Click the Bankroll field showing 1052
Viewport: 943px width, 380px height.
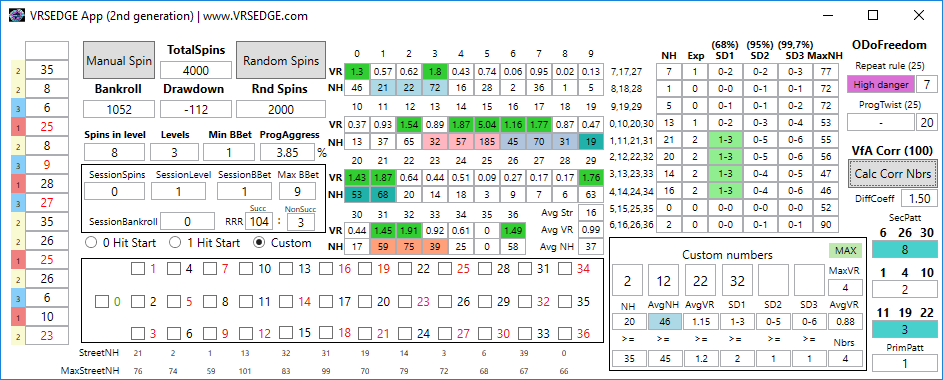tap(118, 109)
